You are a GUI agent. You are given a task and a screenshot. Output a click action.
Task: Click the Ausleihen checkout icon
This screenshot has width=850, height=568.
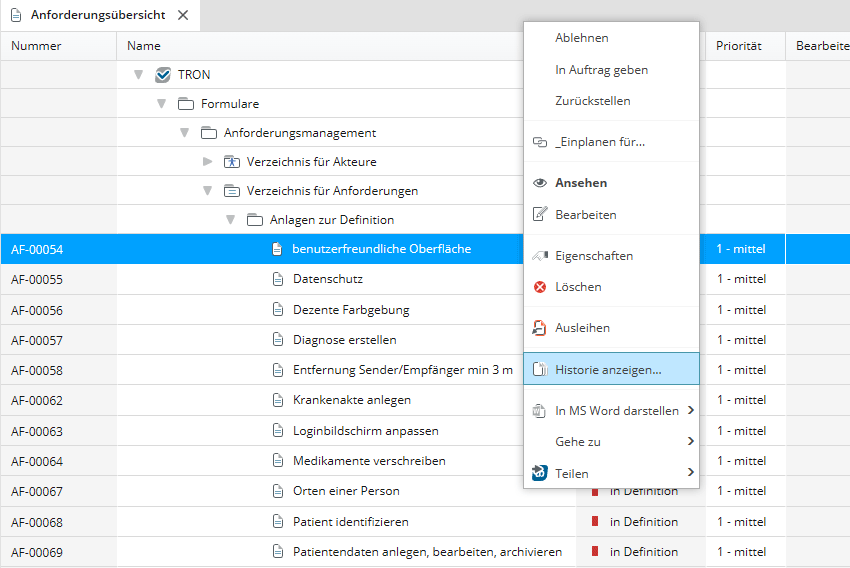tap(540, 328)
